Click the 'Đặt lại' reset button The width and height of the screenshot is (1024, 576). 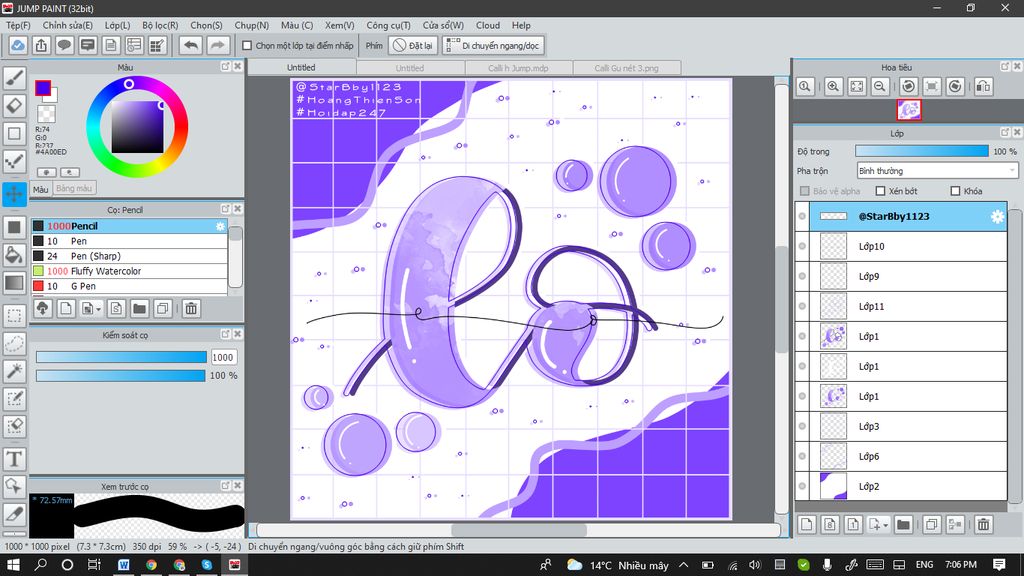coord(412,45)
